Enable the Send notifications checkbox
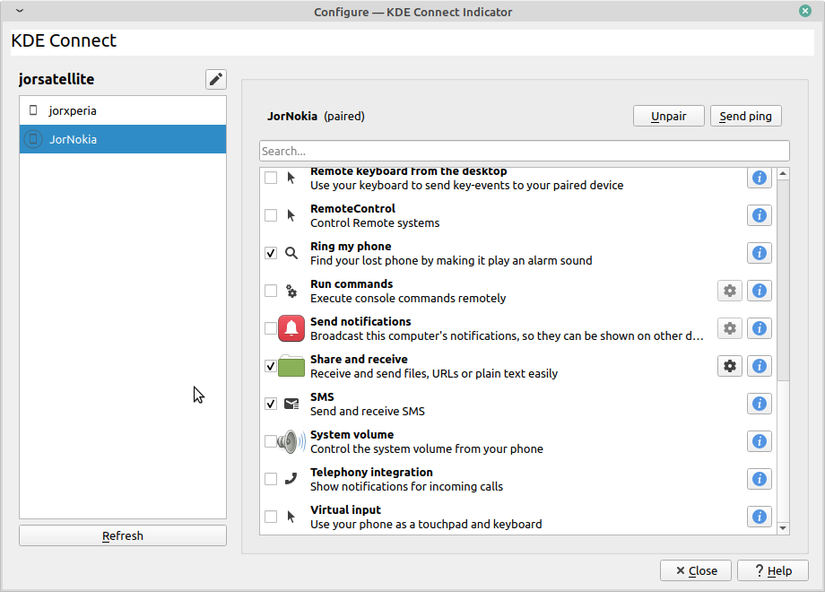The height and width of the screenshot is (592, 825). (x=270, y=328)
